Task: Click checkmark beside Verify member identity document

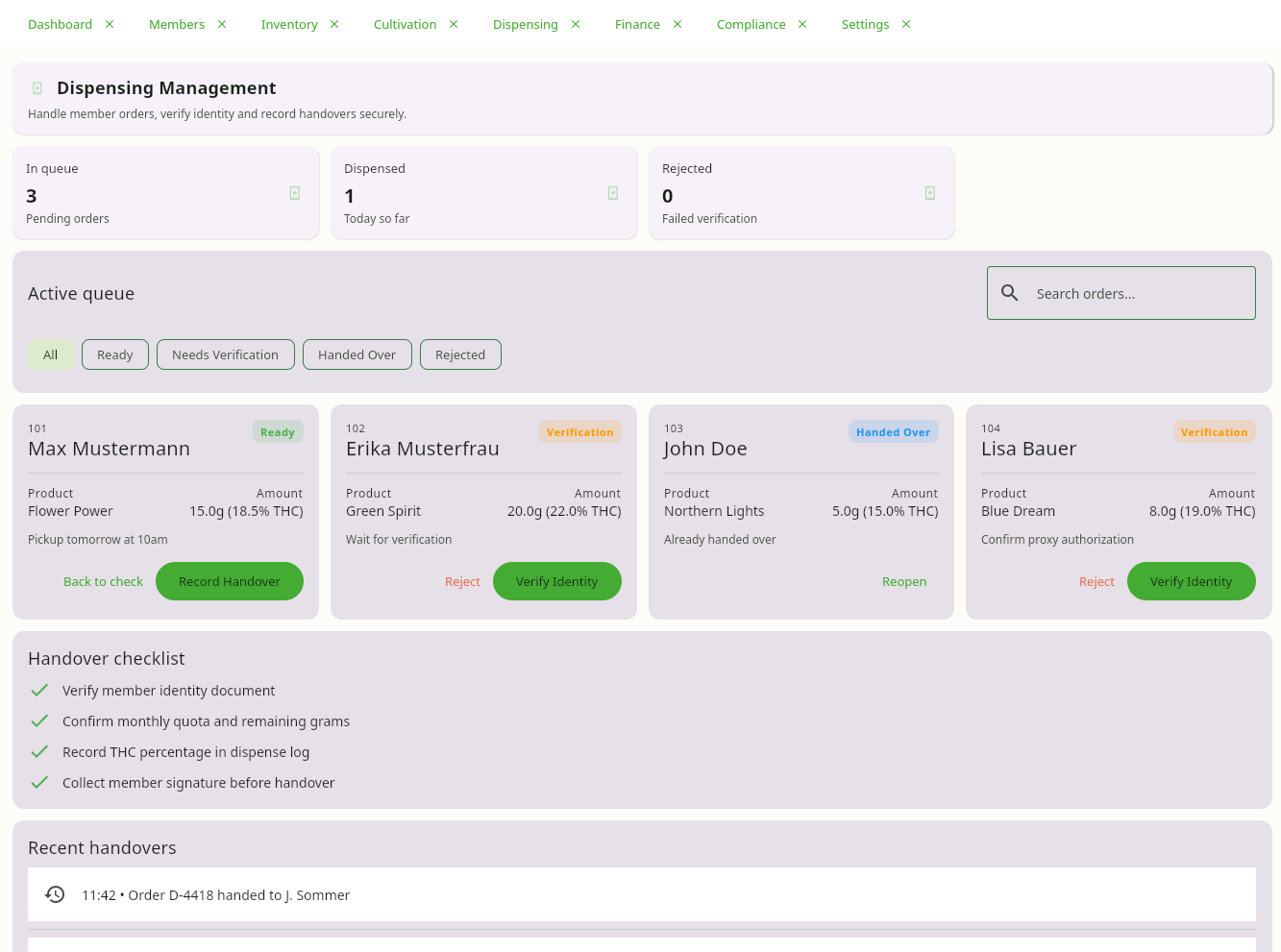Action: [39, 691]
